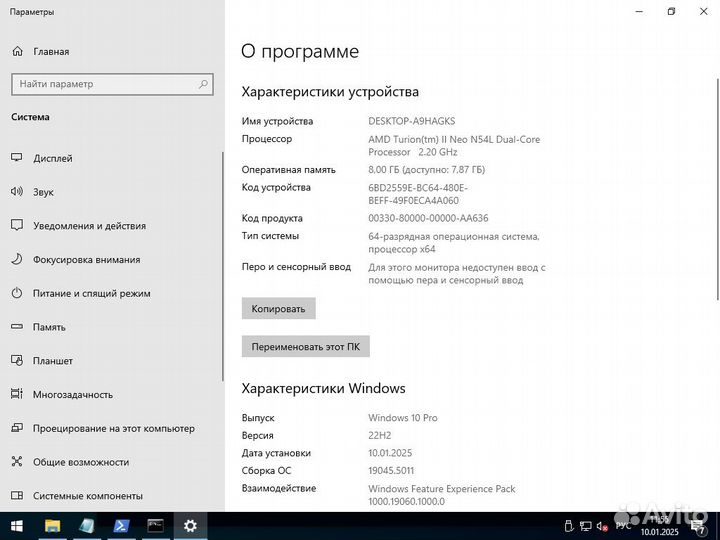Click the Перо и сенсорный ввод label
The image size is (720, 540).
(x=296, y=267)
